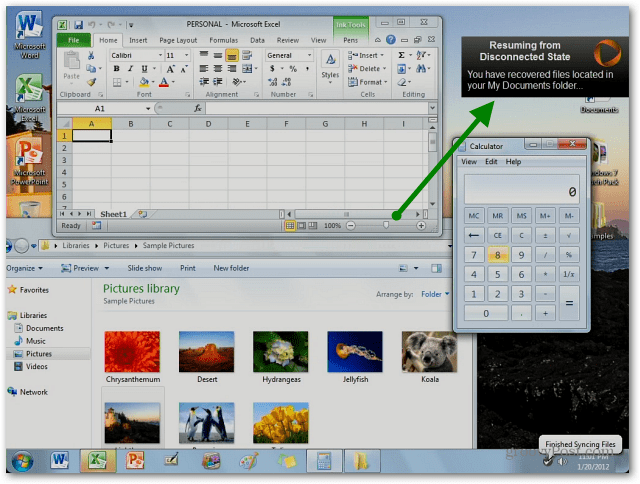The image size is (640, 484).
Task: Click the Excel Help question mark icon
Action: 391,40
